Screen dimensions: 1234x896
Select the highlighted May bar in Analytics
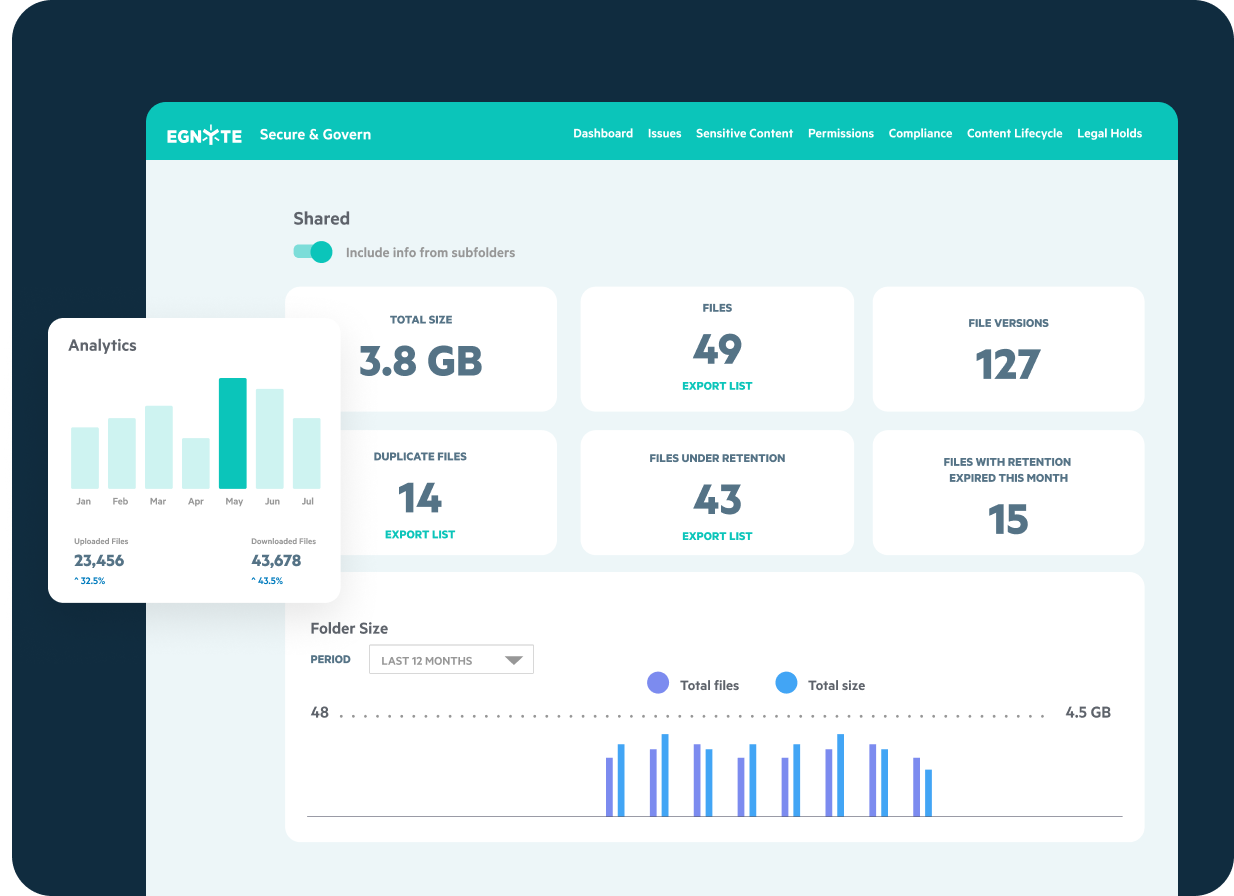pos(233,433)
